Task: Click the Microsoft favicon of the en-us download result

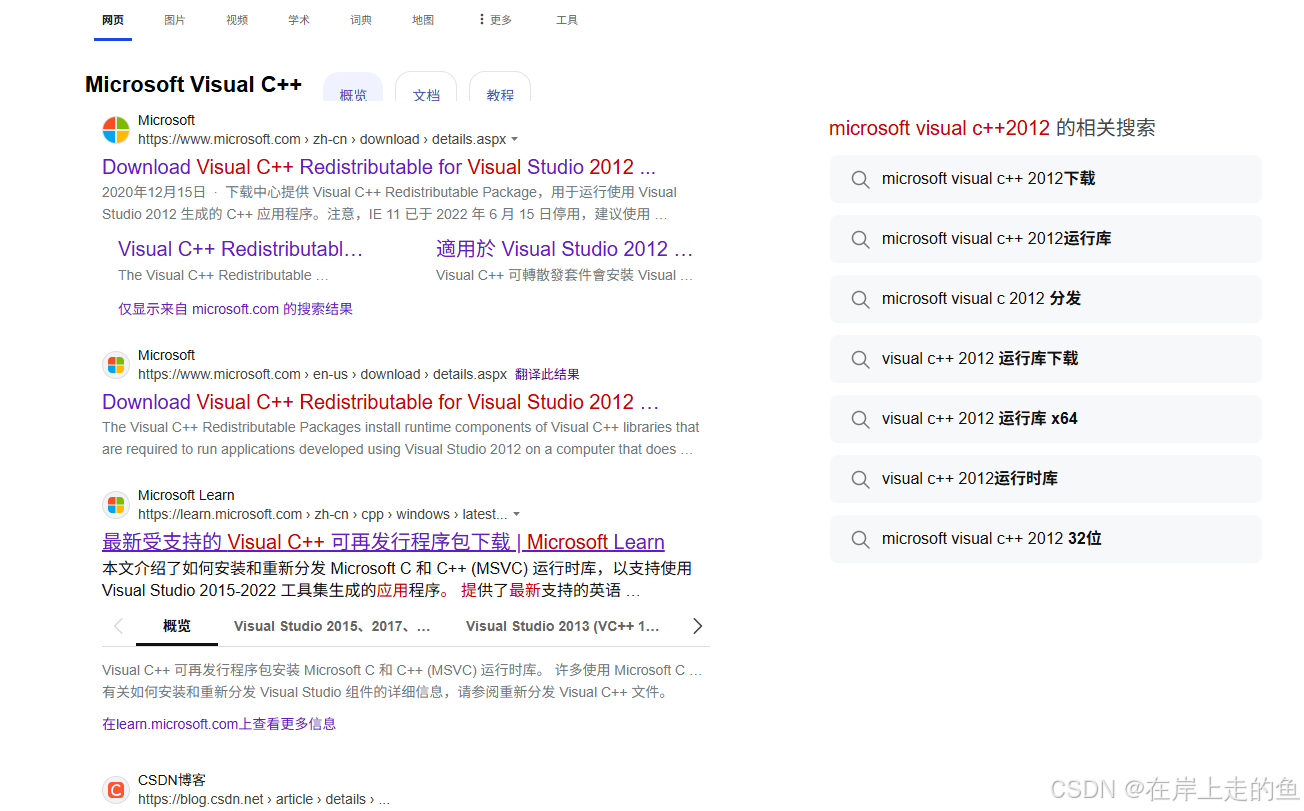Action: (116, 365)
